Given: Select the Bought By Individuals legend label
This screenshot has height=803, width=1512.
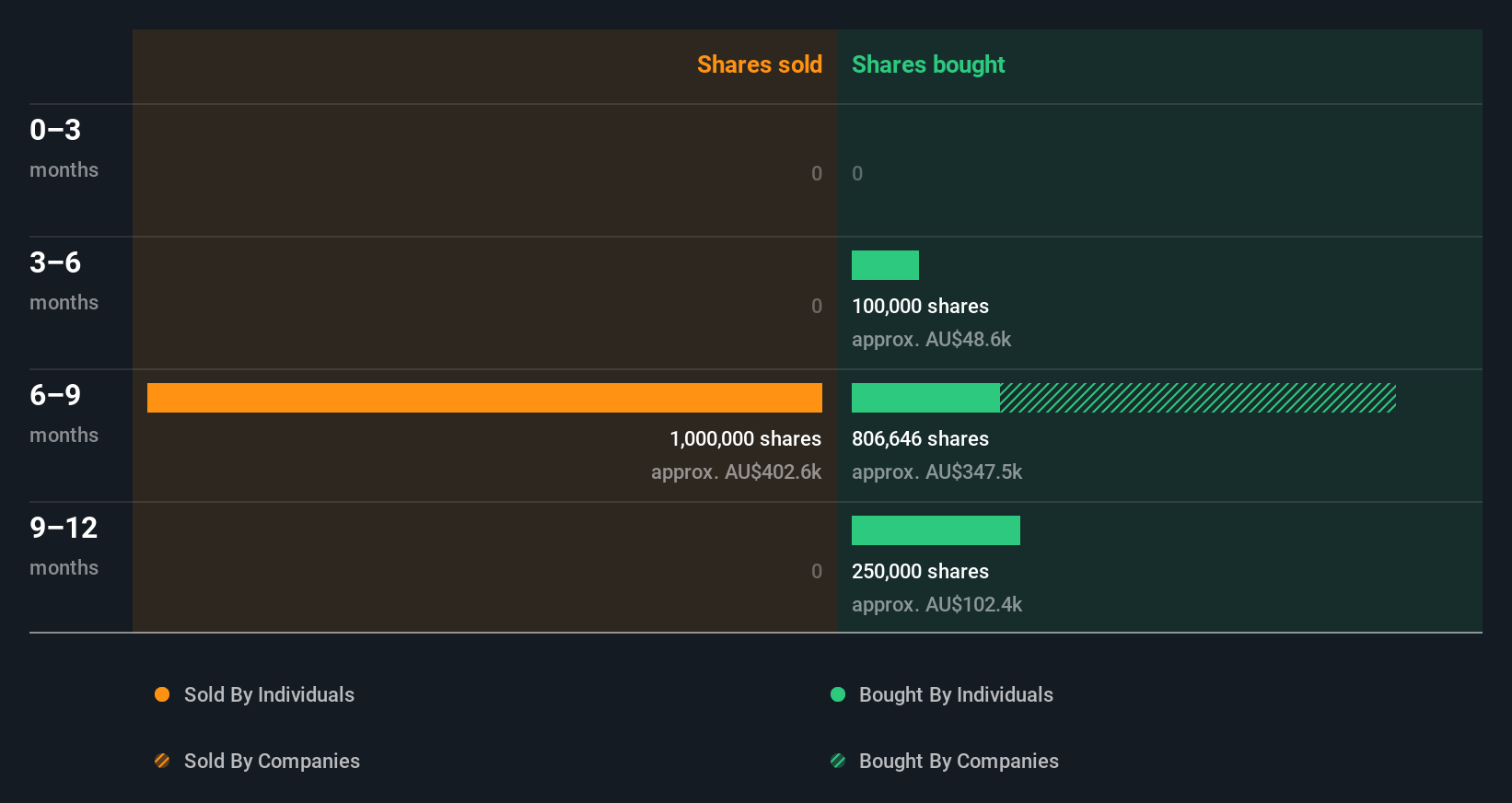Looking at the screenshot, I should (956, 694).
